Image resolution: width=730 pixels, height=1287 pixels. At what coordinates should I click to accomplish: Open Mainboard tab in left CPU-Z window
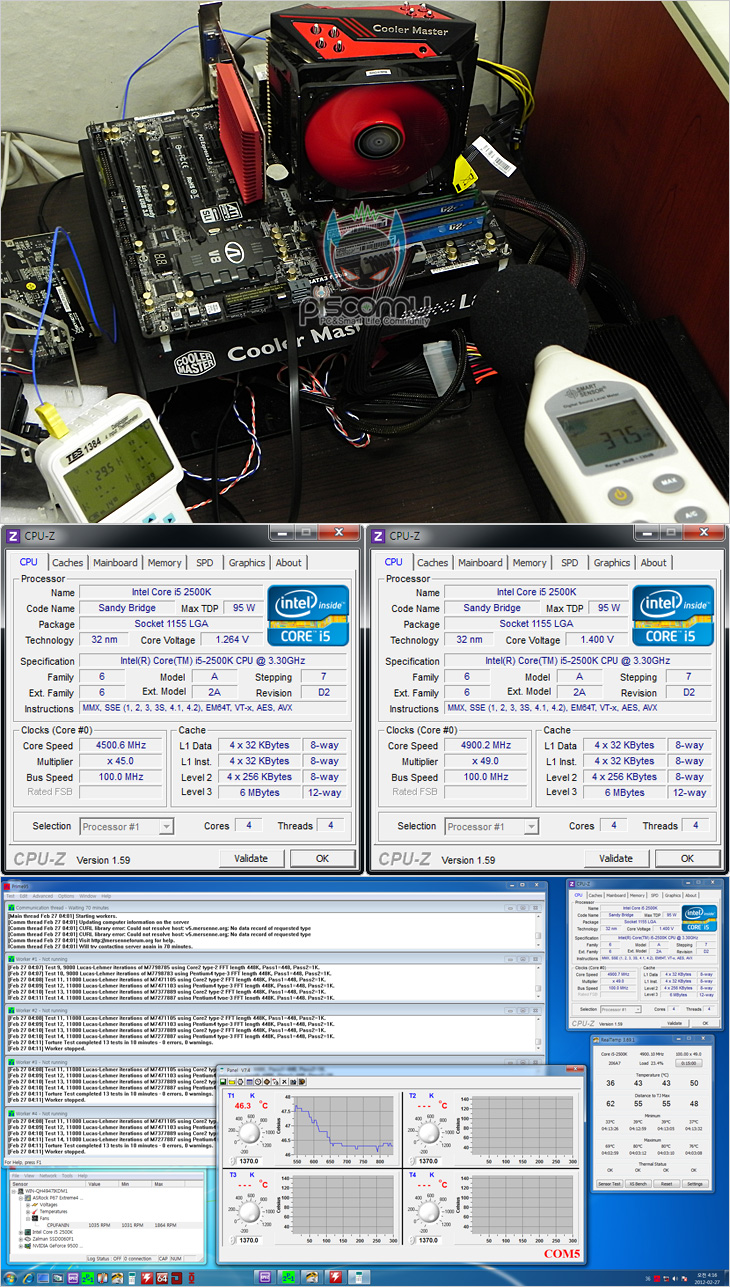(x=115, y=563)
